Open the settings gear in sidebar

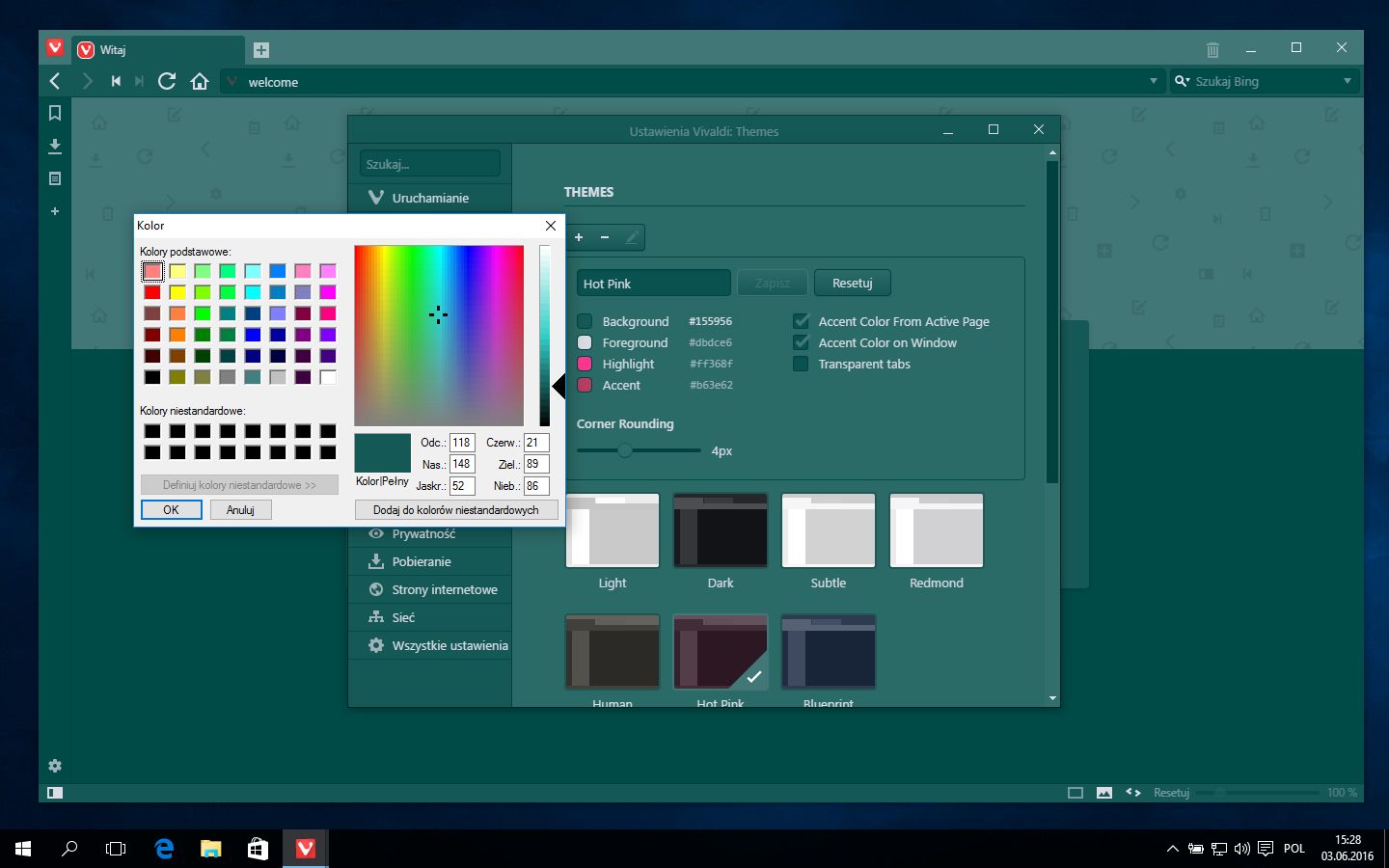[55, 766]
